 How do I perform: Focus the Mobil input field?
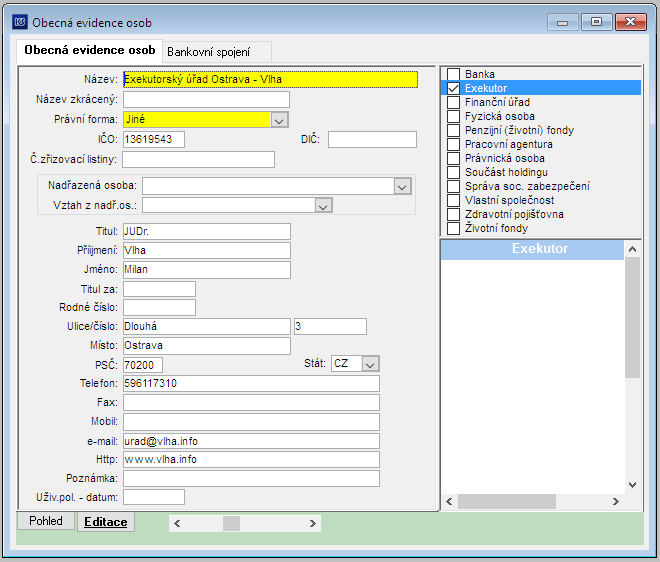[251, 422]
